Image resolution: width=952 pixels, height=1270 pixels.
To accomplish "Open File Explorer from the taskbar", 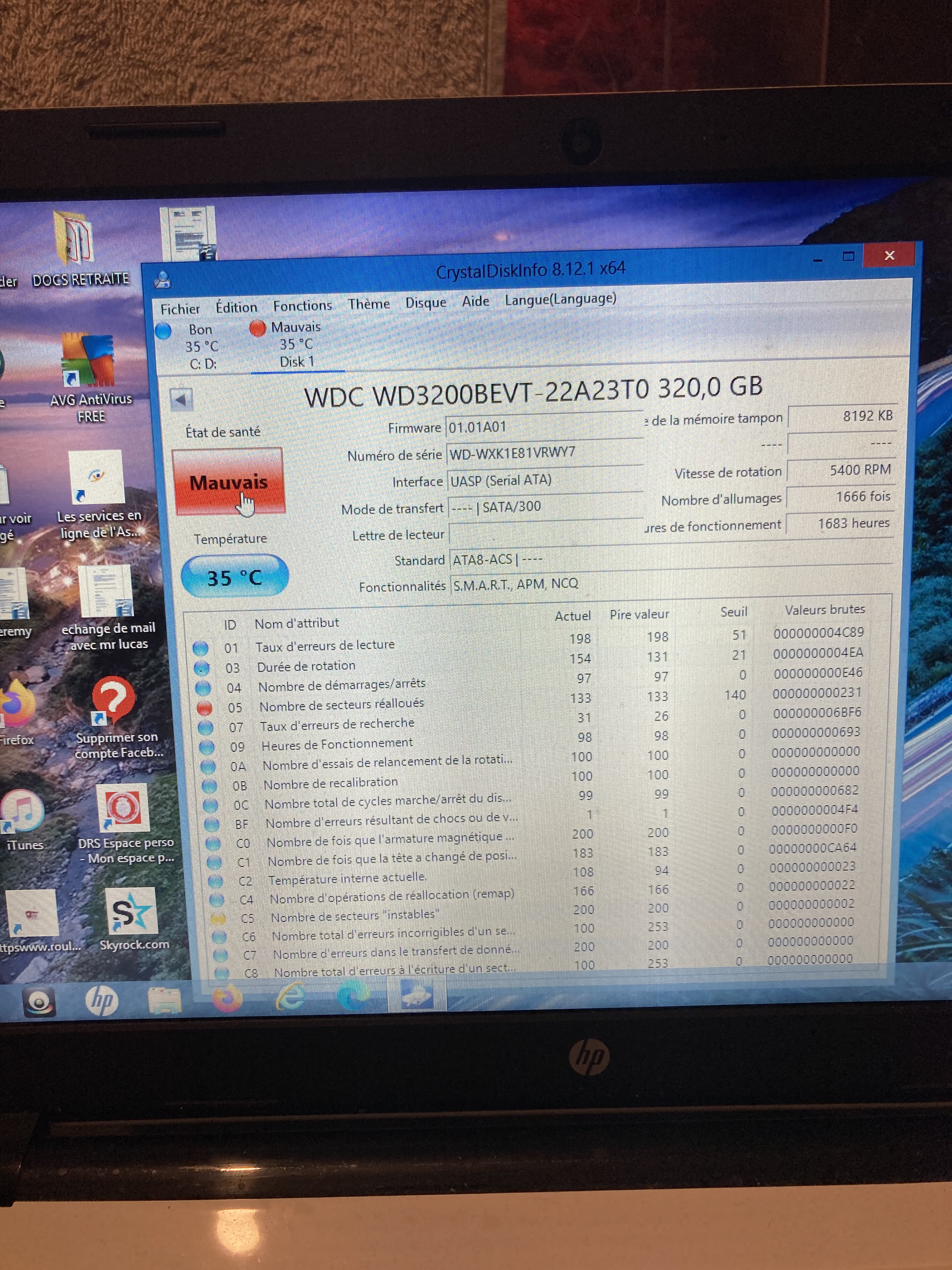I will pos(165,1001).
